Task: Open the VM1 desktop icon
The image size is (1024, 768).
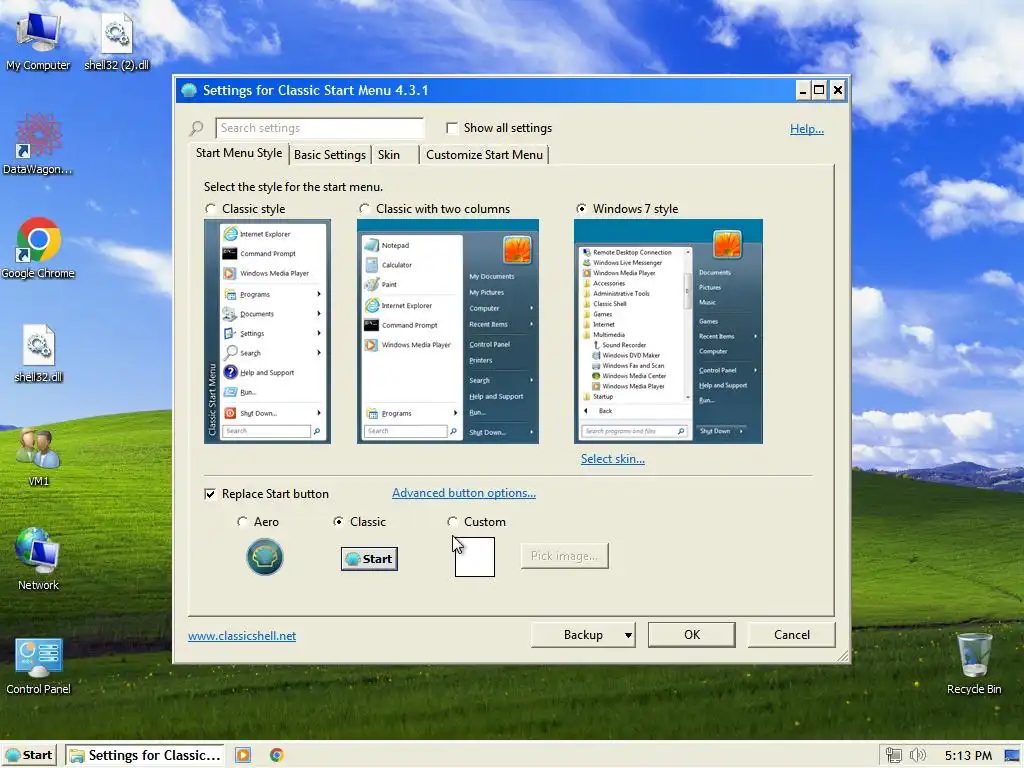Action: point(38,457)
